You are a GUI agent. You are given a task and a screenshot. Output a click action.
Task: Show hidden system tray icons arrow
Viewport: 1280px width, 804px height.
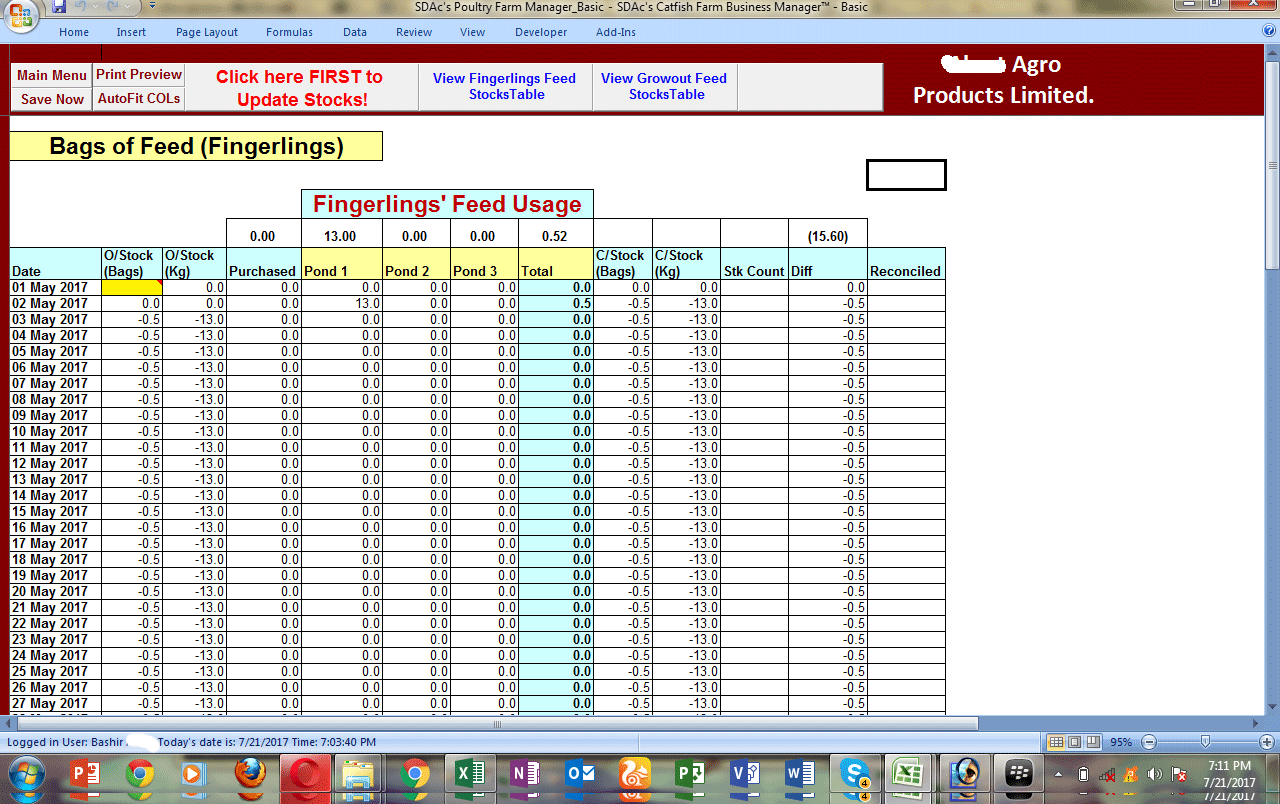1059,775
